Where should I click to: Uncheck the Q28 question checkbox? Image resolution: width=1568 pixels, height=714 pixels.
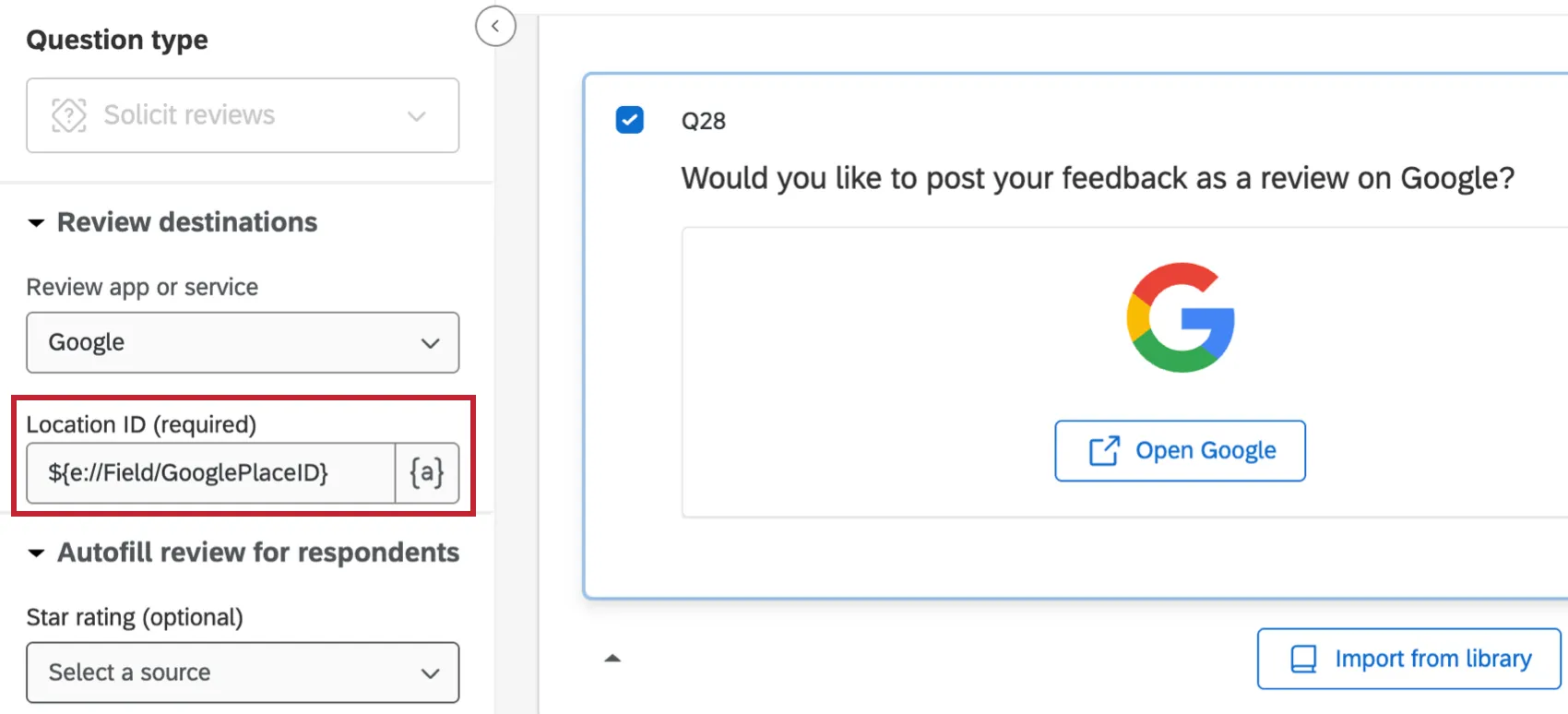click(630, 120)
